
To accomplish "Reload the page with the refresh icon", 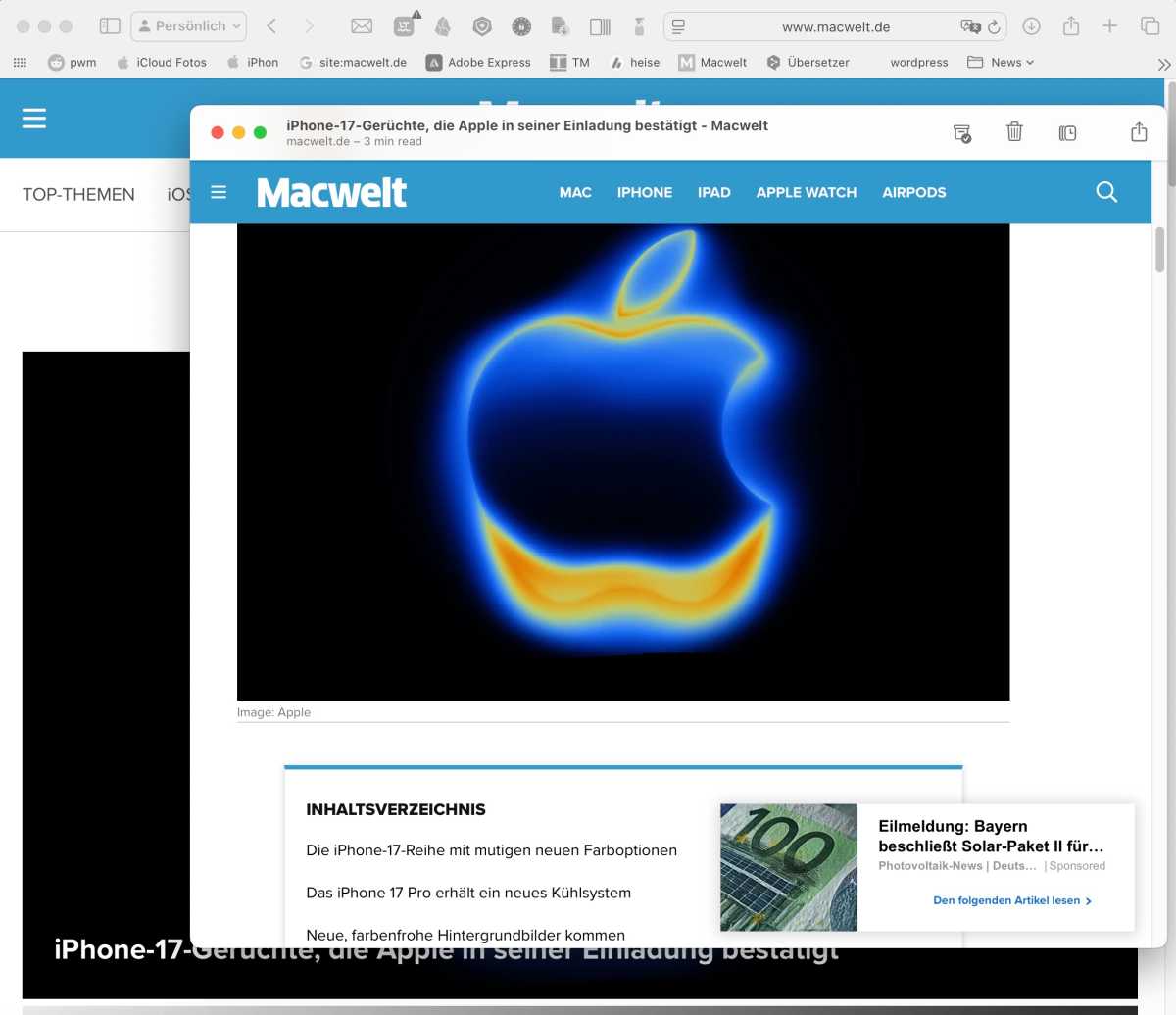I will [x=994, y=26].
